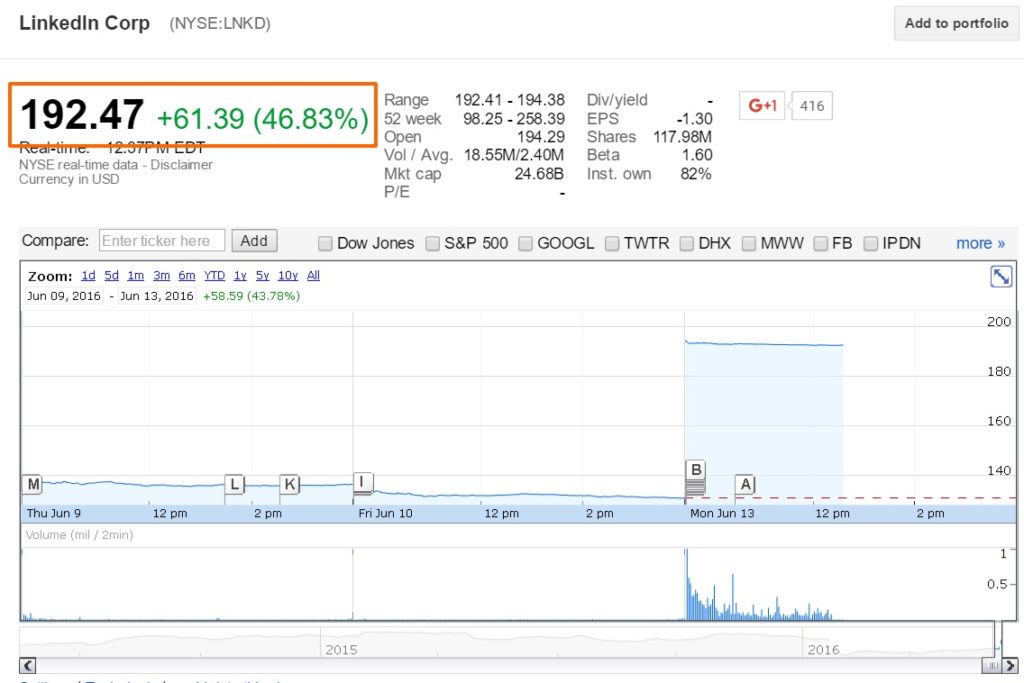Open news marker A on chart
The image size is (1024, 683).
coord(745,484)
